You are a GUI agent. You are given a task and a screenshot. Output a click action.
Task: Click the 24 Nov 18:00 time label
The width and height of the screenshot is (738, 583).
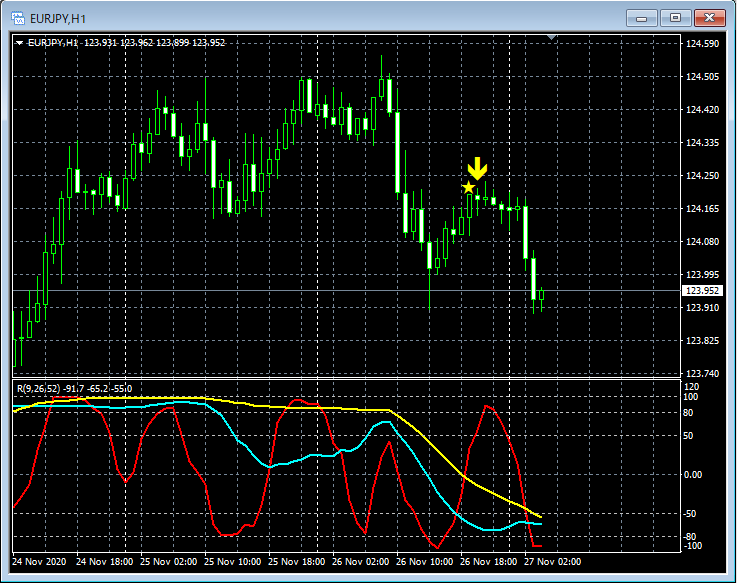[104, 562]
